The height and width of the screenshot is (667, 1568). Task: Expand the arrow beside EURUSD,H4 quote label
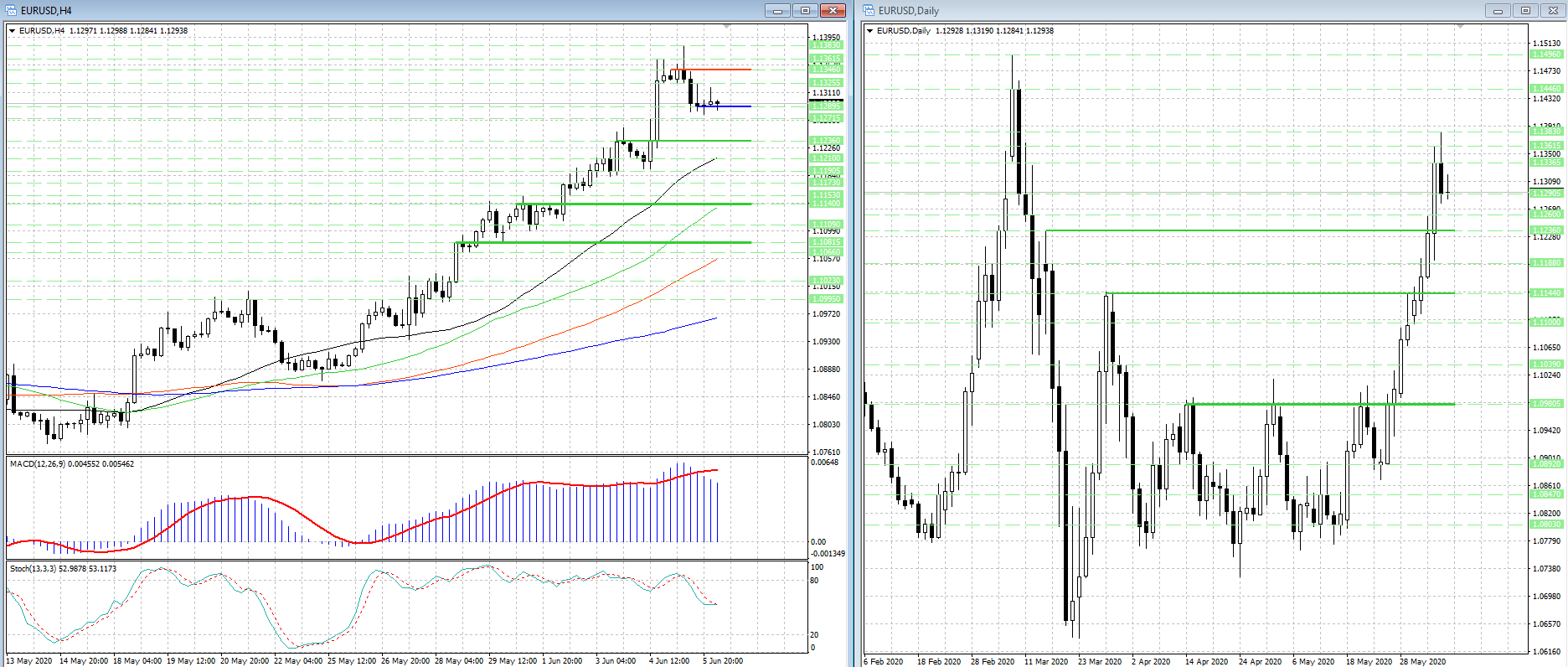(13, 31)
